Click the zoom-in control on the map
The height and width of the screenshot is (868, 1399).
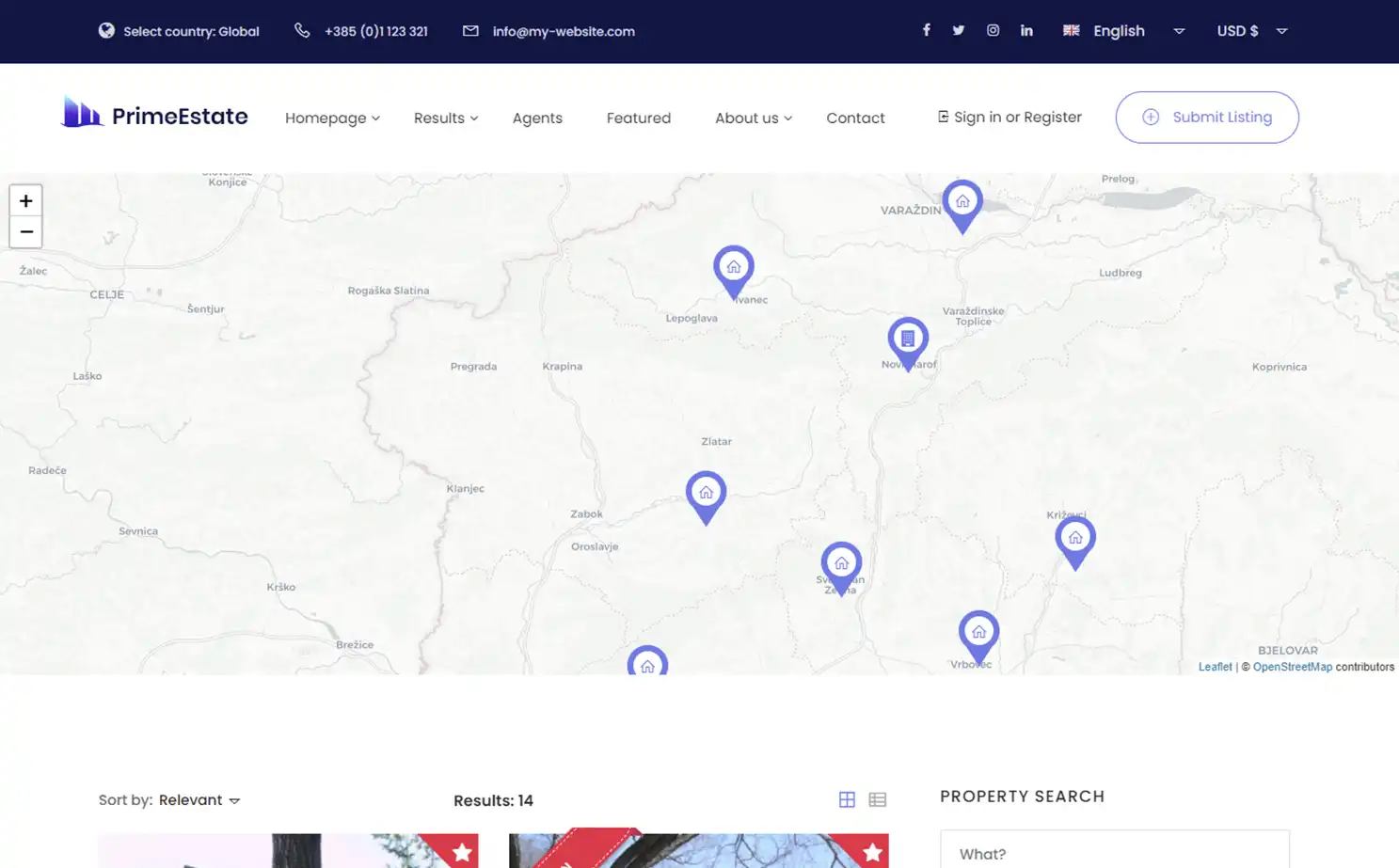(25, 199)
